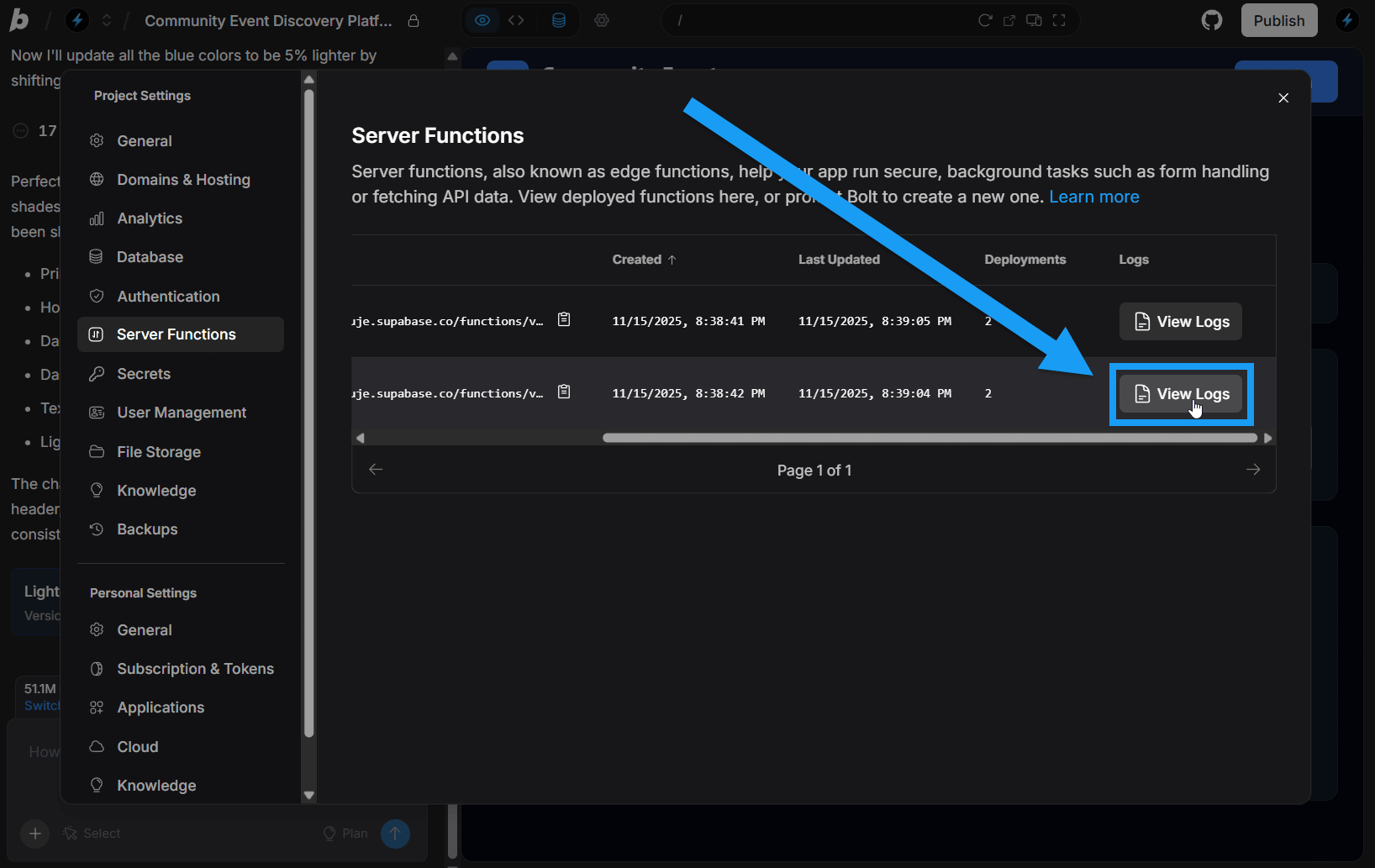Toggle the responsive device preview
This screenshot has height=868, width=1375.
(x=1034, y=20)
